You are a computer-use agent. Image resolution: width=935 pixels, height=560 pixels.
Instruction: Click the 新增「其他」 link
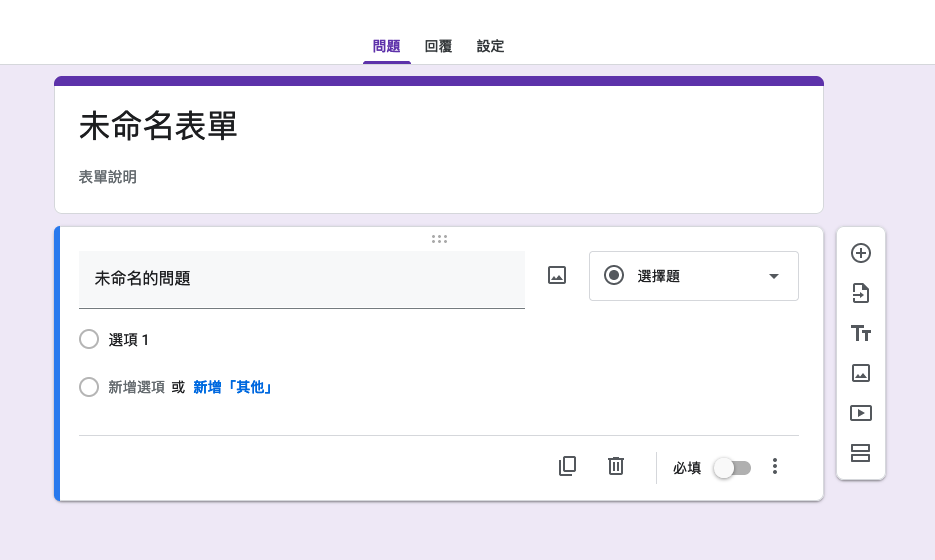233,387
